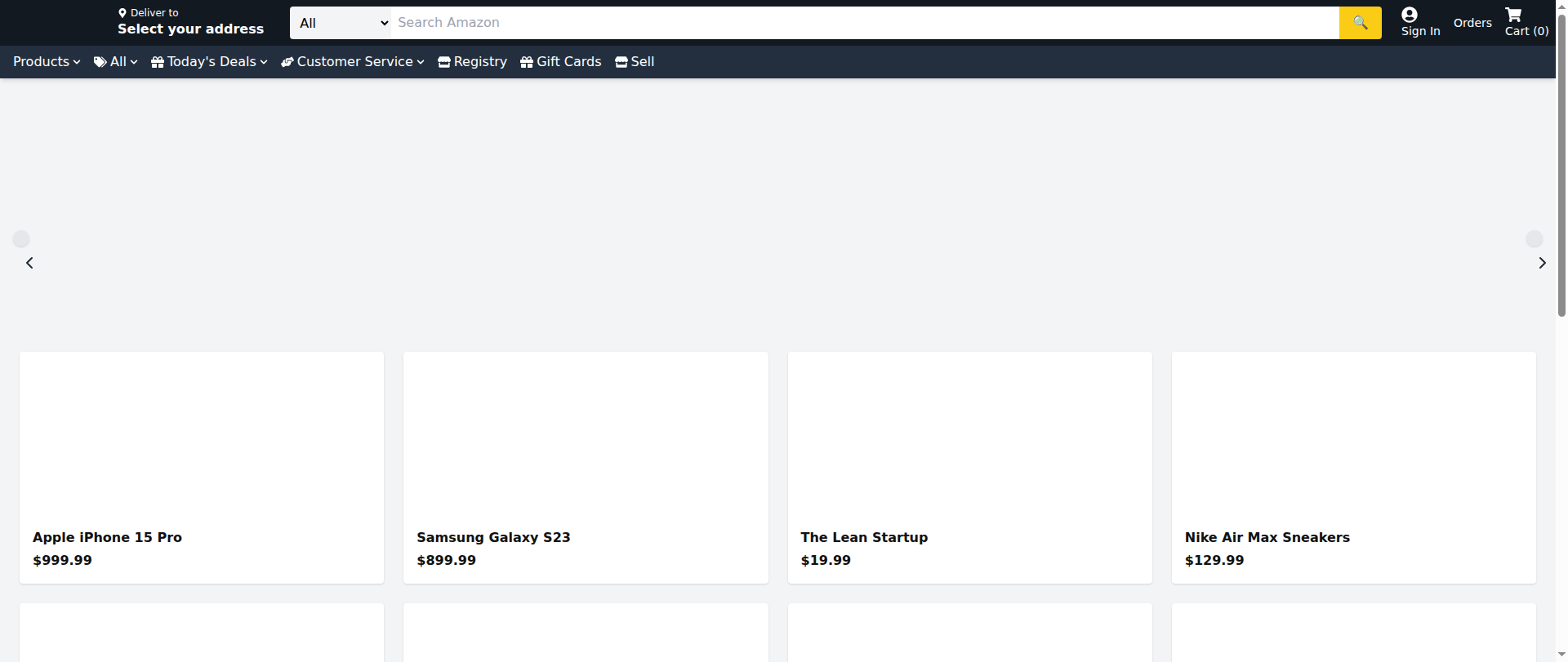Open the Customer Service menu
Image resolution: width=1568 pixels, height=662 pixels.
click(x=353, y=62)
